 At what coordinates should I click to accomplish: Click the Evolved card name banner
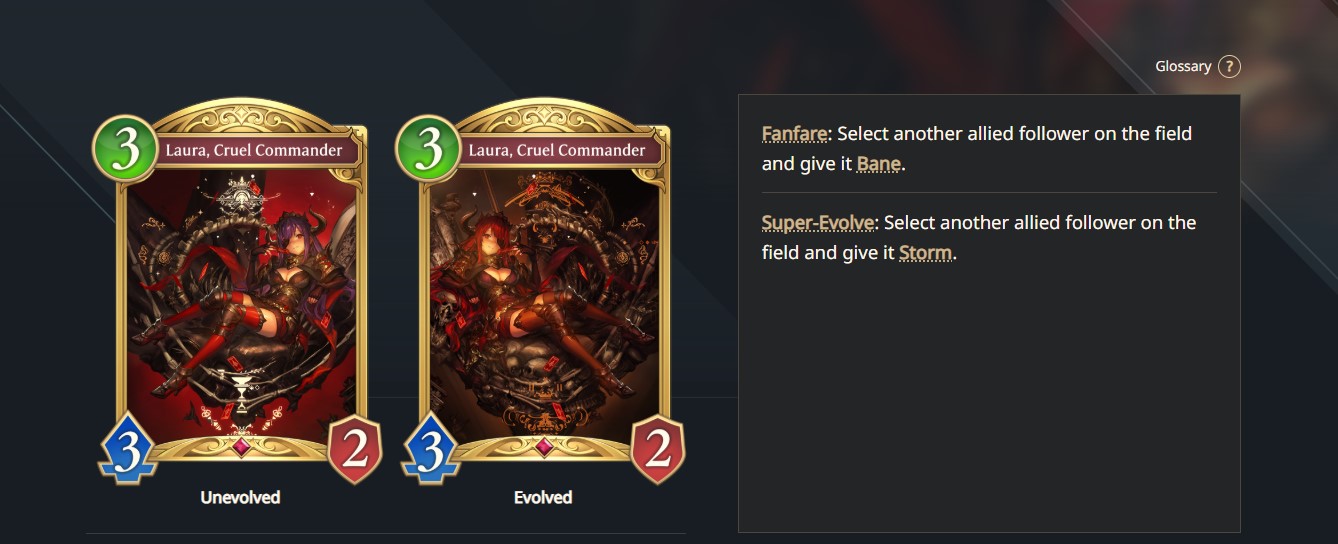(x=557, y=151)
